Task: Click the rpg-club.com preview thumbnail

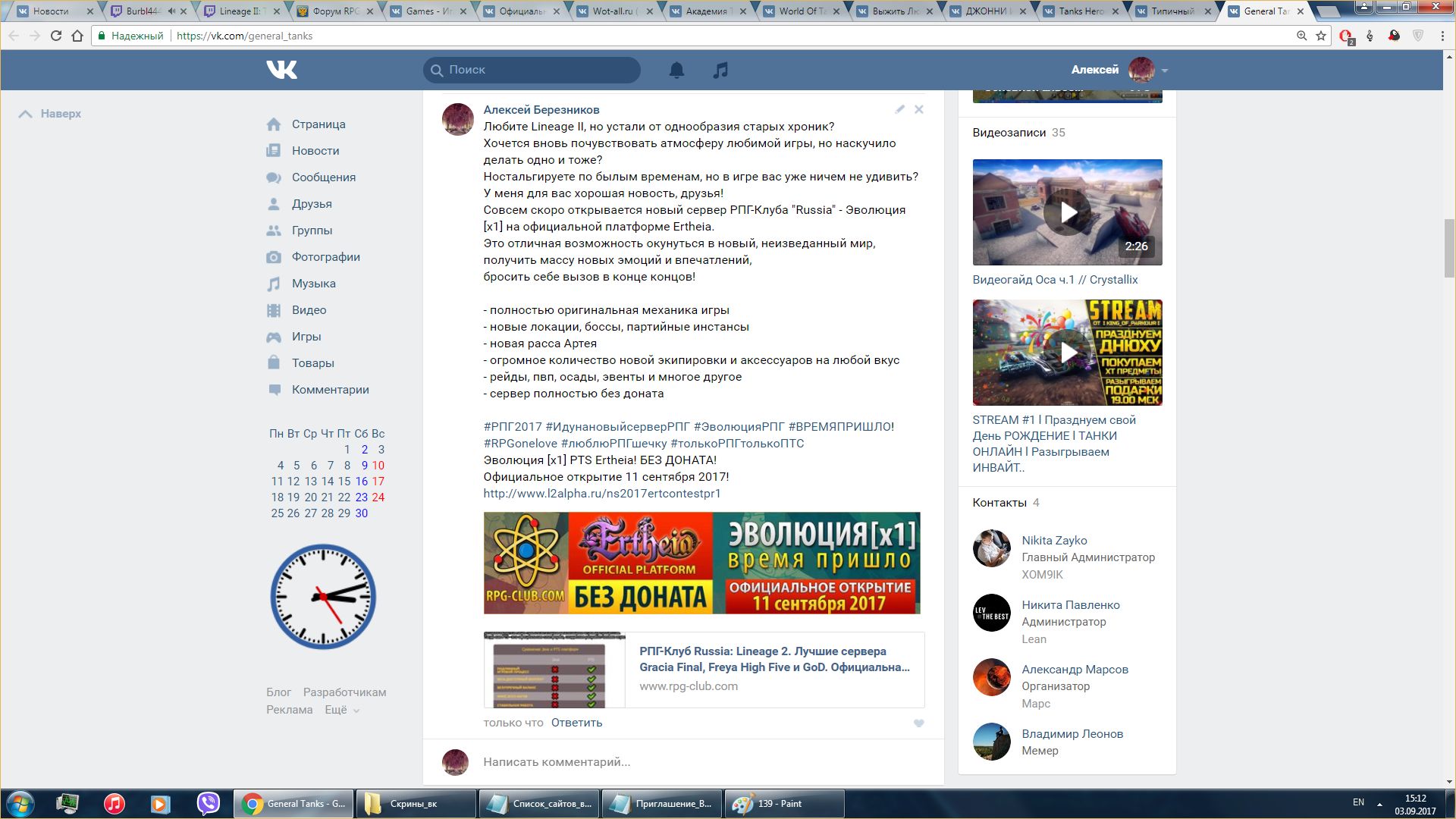Action: pyautogui.click(x=554, y=670)
